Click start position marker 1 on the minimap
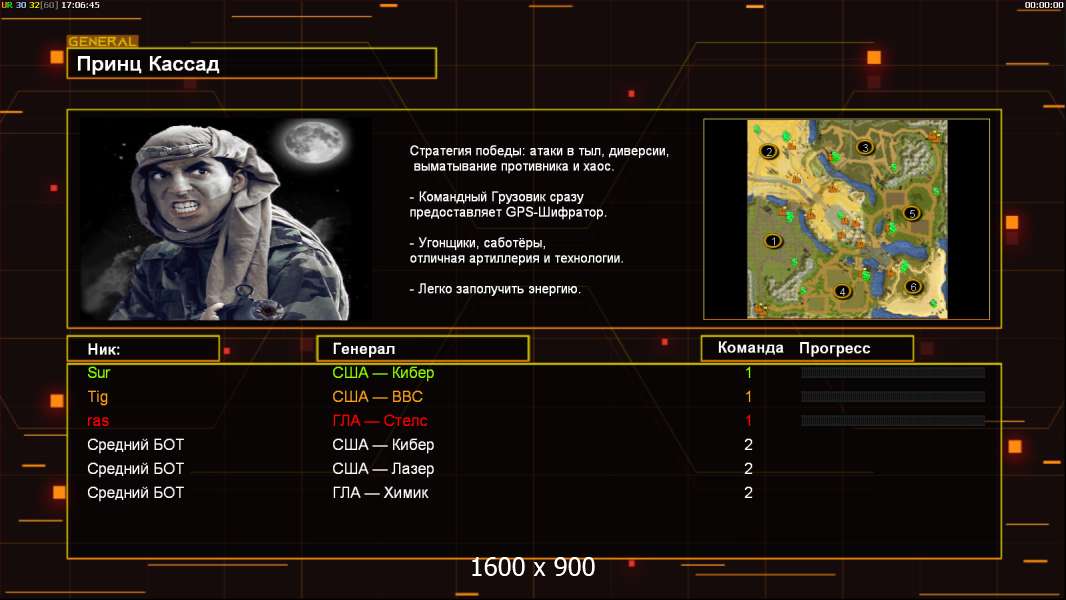1066x600 pixels. coord(773,241)
